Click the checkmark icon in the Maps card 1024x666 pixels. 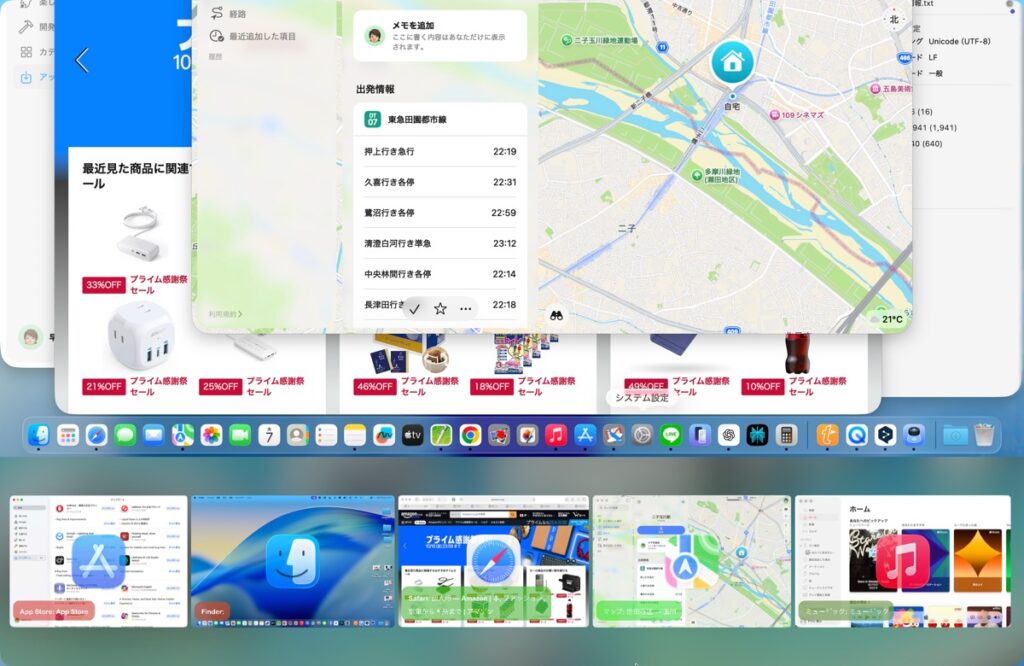(414, 309)
